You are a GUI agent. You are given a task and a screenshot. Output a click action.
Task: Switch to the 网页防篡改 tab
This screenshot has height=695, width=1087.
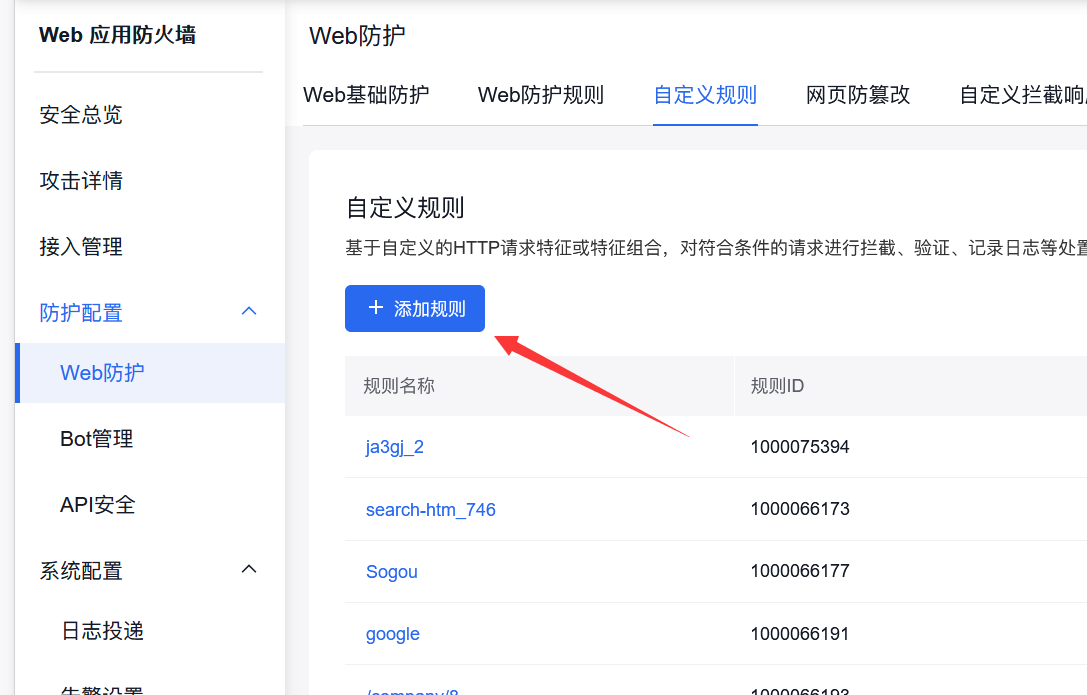(858, 95)
